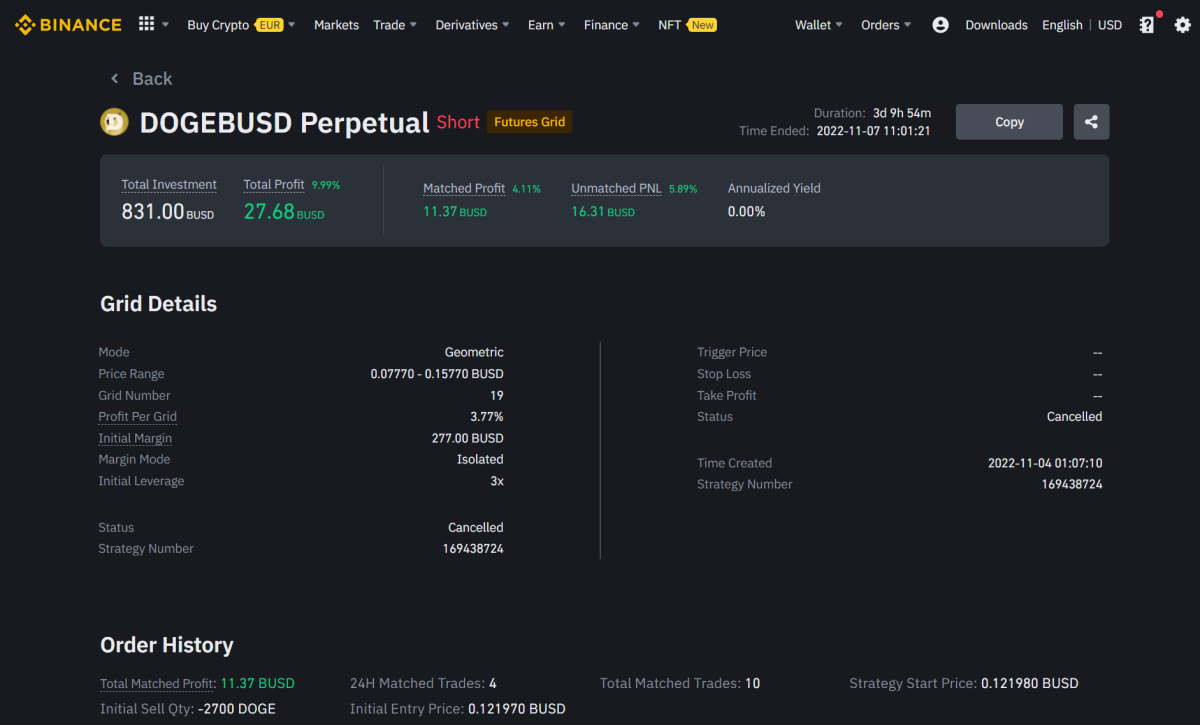1200x725 pixels.
Task: Expand the apps grid dropdown arrow
Action: click(165, 25)
